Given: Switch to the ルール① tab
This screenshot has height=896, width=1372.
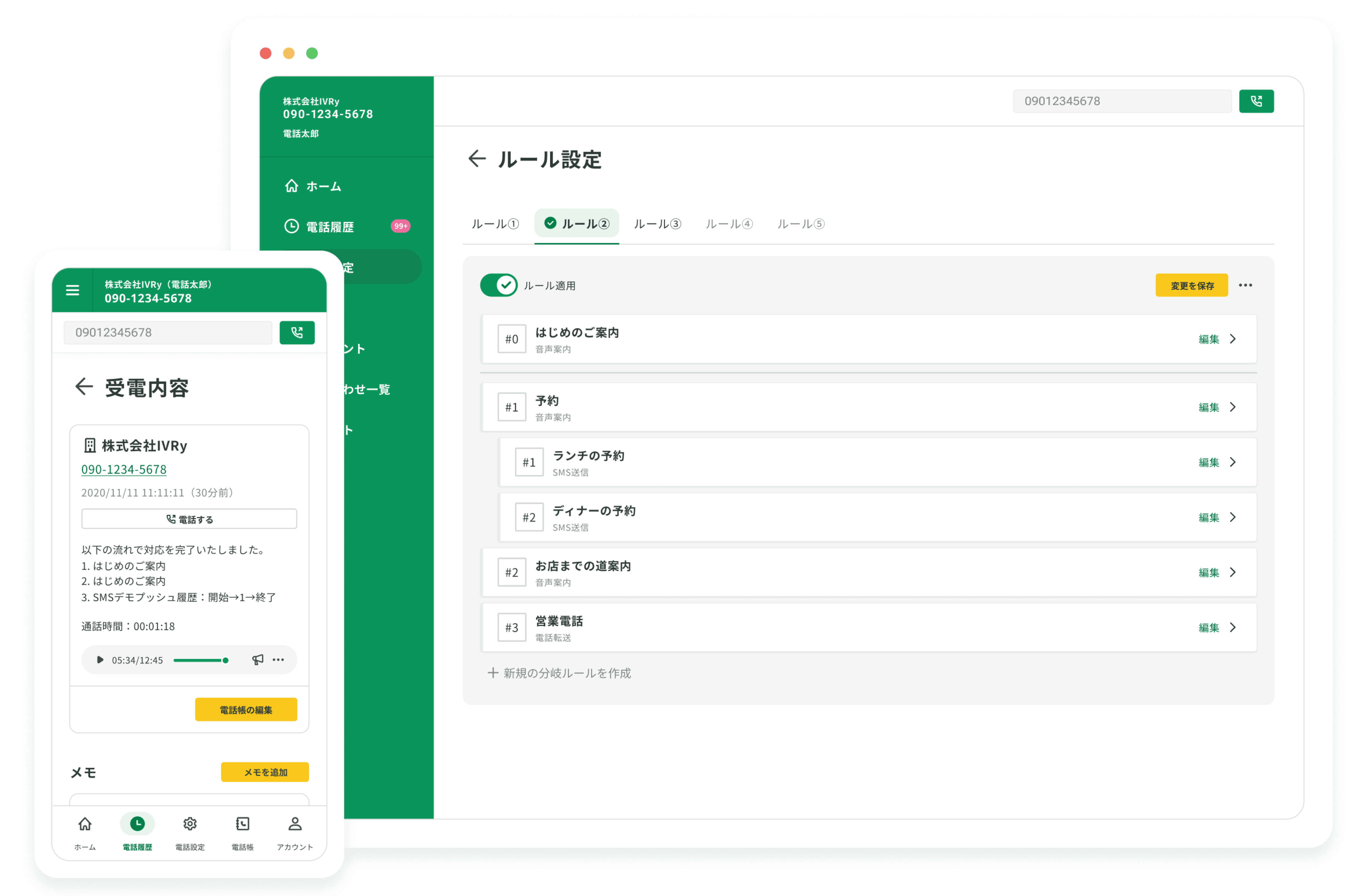Looking at the screenshot, I should pos(495,224).
